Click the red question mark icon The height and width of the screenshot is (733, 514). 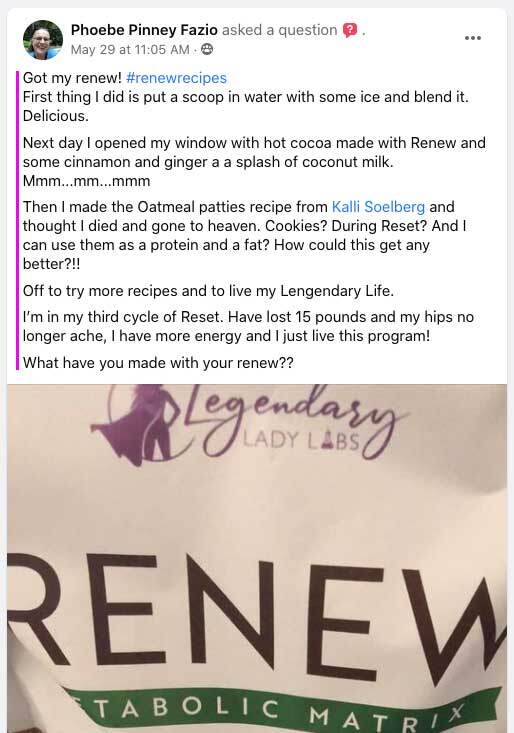(x=350, y=30)
